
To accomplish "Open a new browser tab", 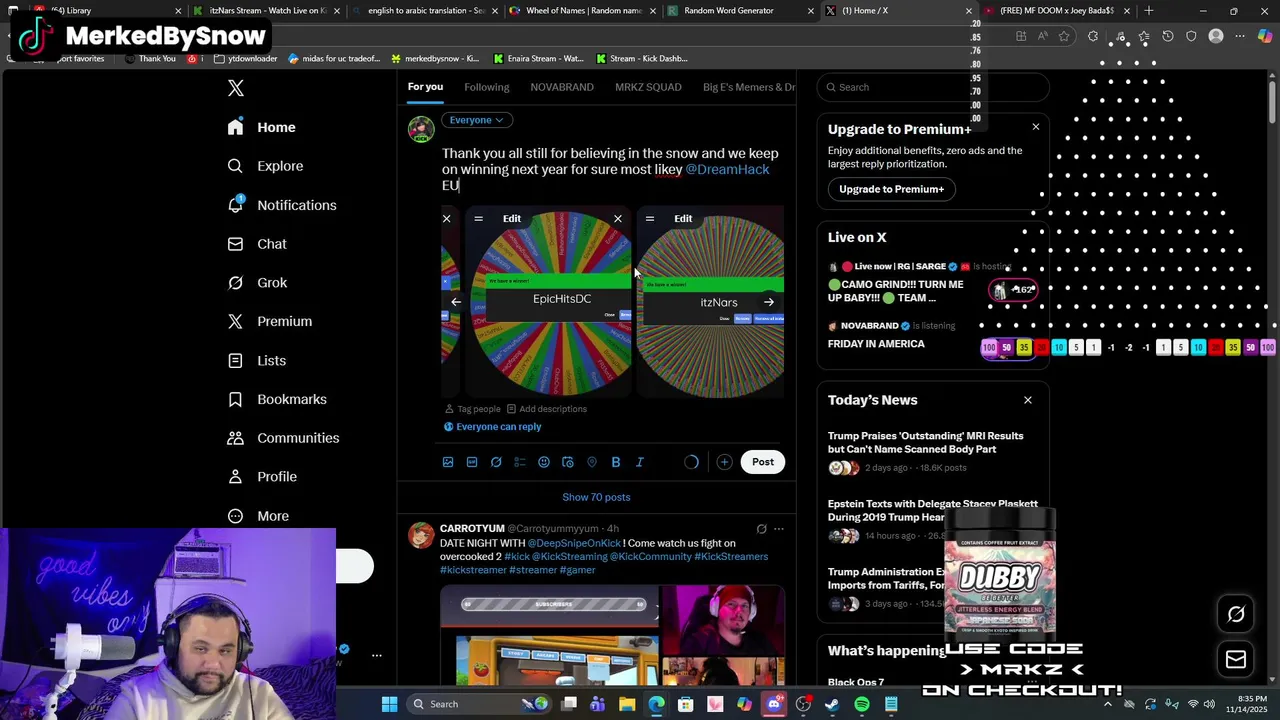I will click(1148, 11).
